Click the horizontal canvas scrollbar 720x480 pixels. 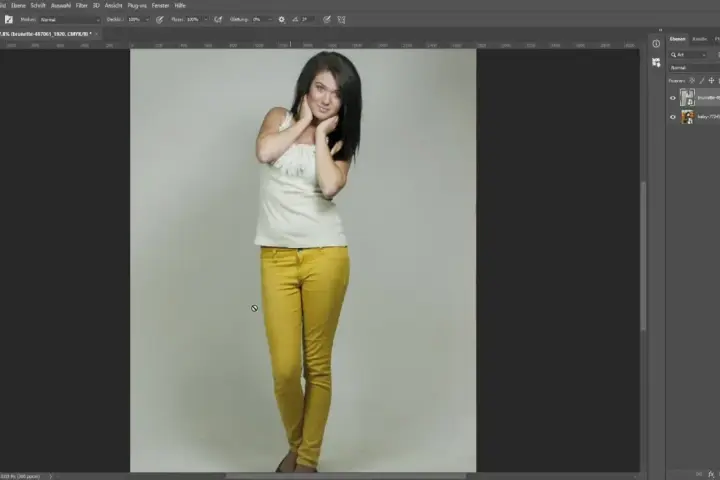click(x=346, y=476)
